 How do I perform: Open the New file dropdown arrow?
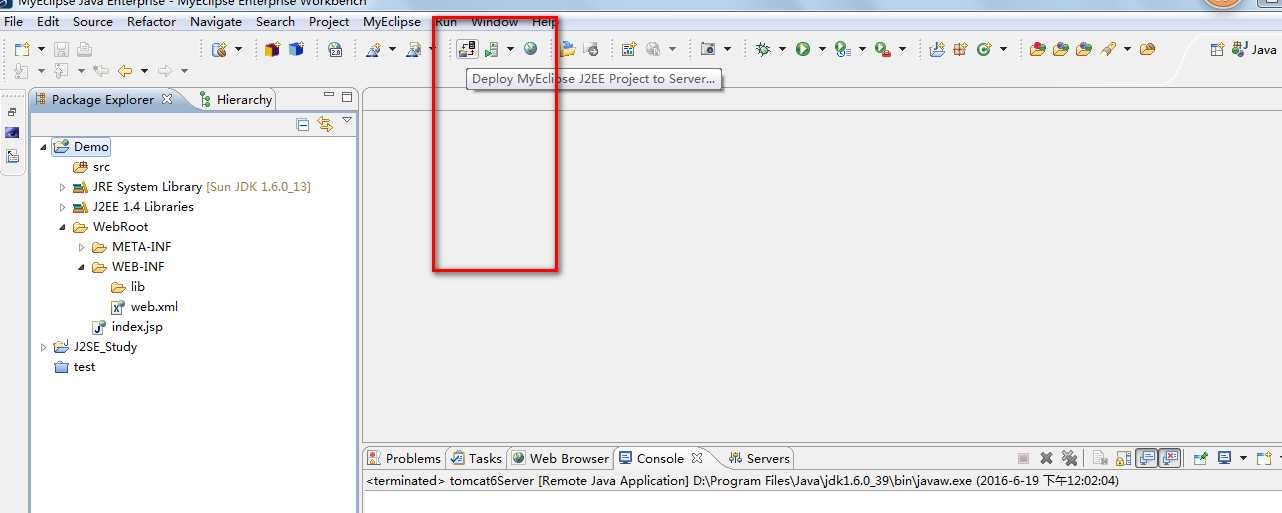41,49
